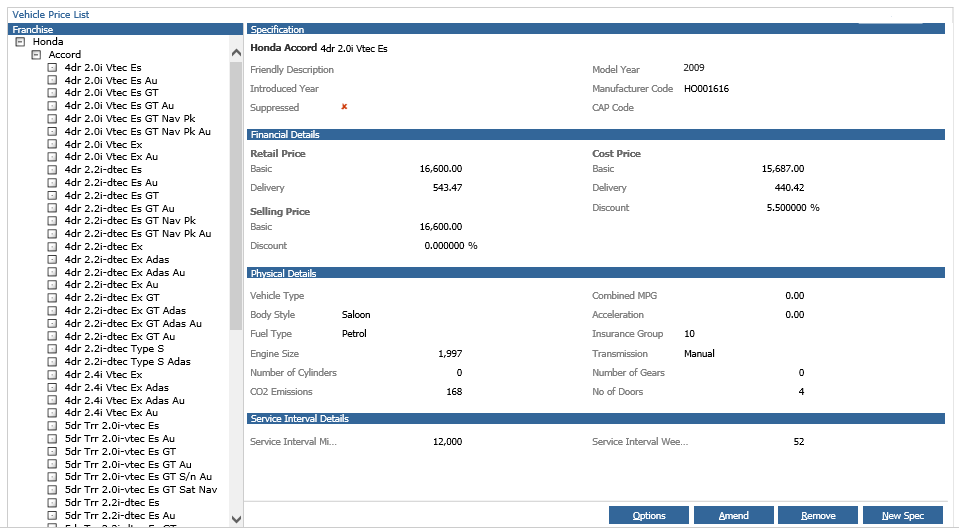Viewport: 959px width, 528px height.
Task: Click the Cost Delivery 440.42 value
Action: 790,188
